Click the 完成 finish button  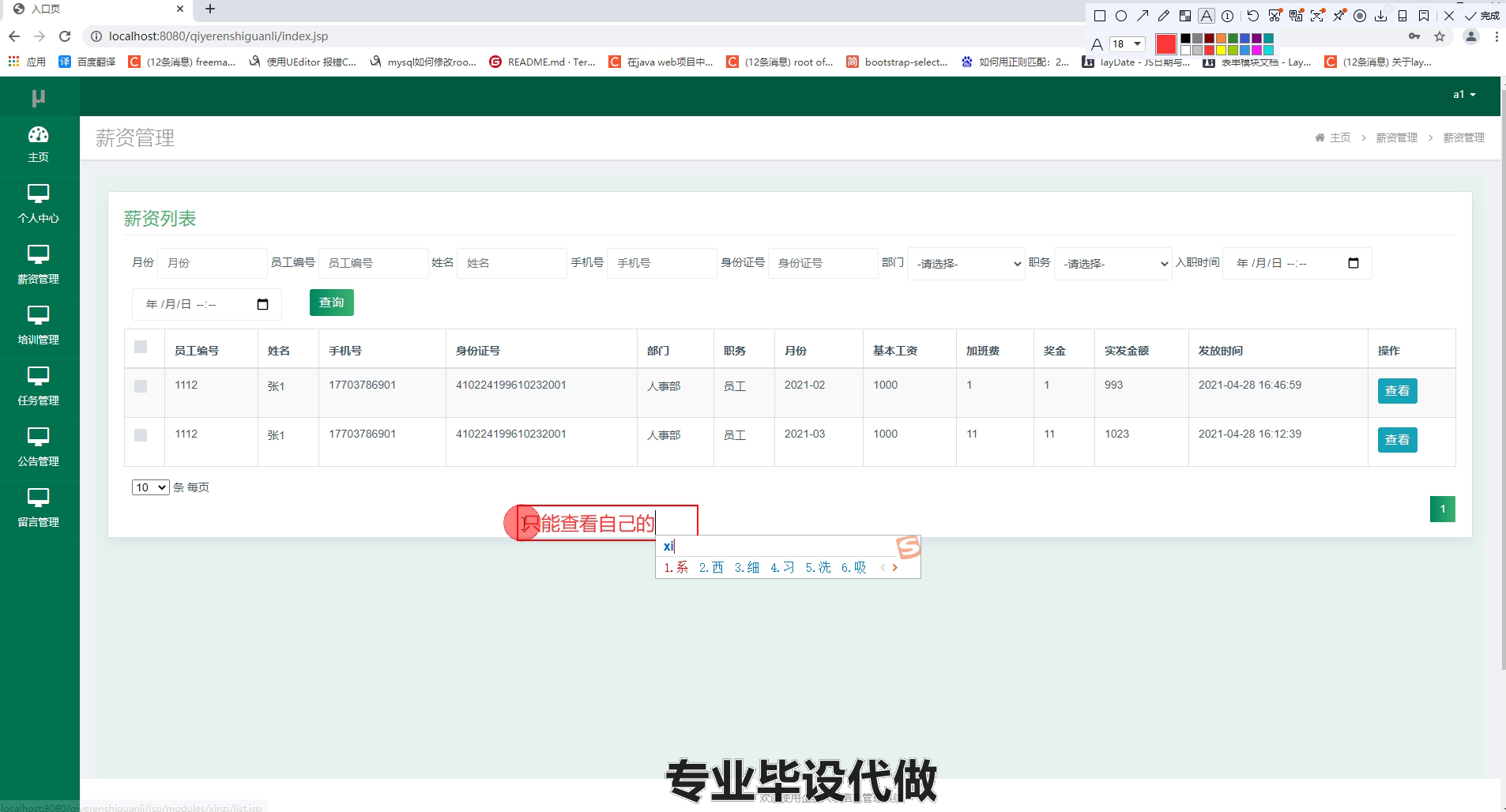(x=1482, y=16)
